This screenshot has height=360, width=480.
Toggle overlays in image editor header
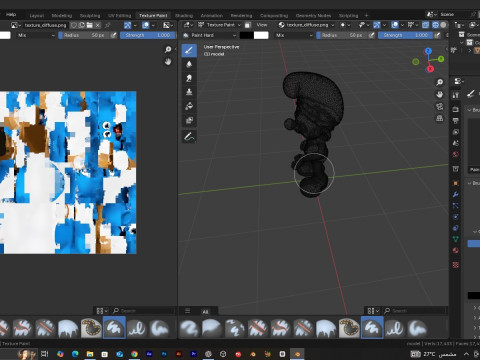pos(146,25)
